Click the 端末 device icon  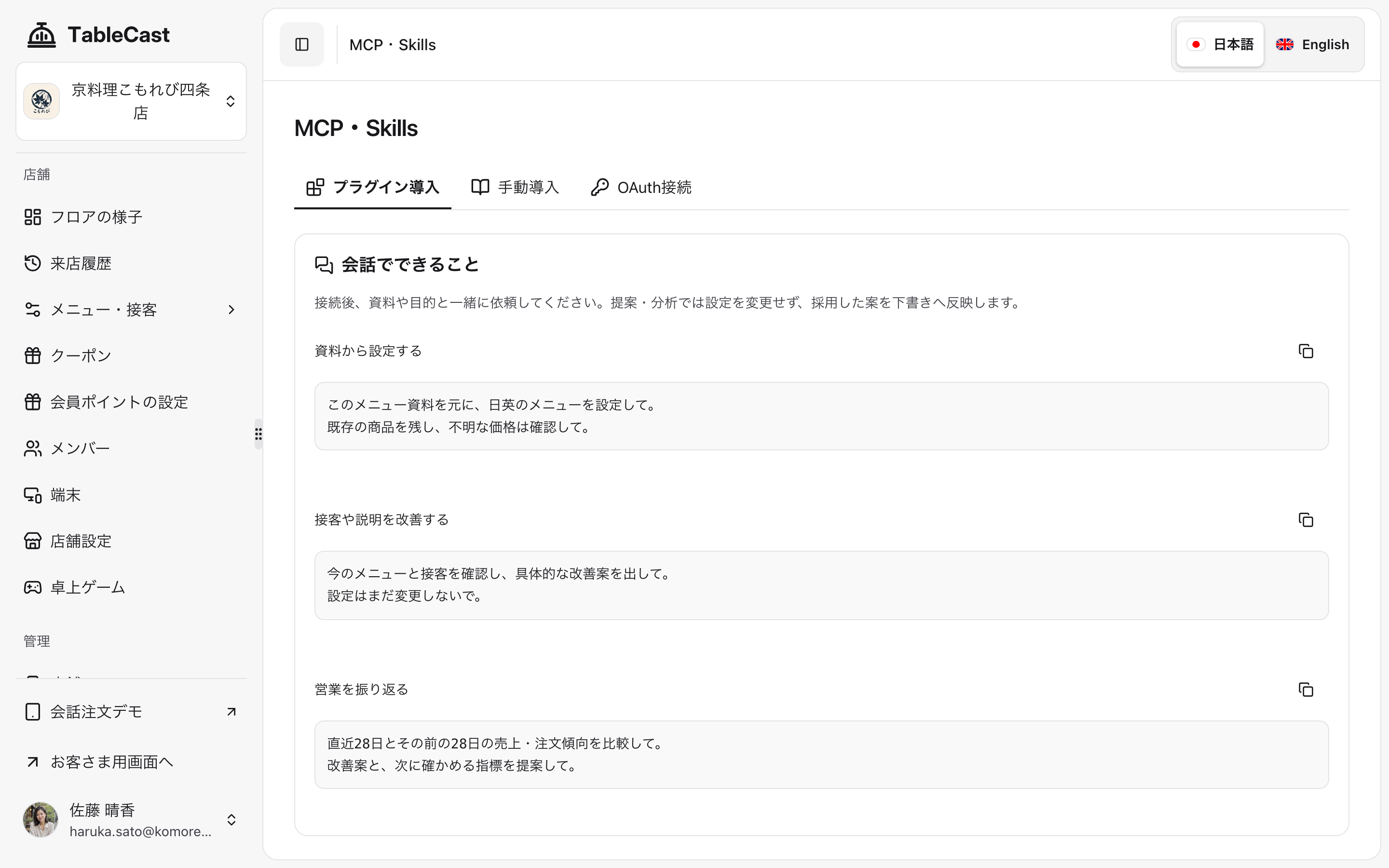(x=33, y=495)
